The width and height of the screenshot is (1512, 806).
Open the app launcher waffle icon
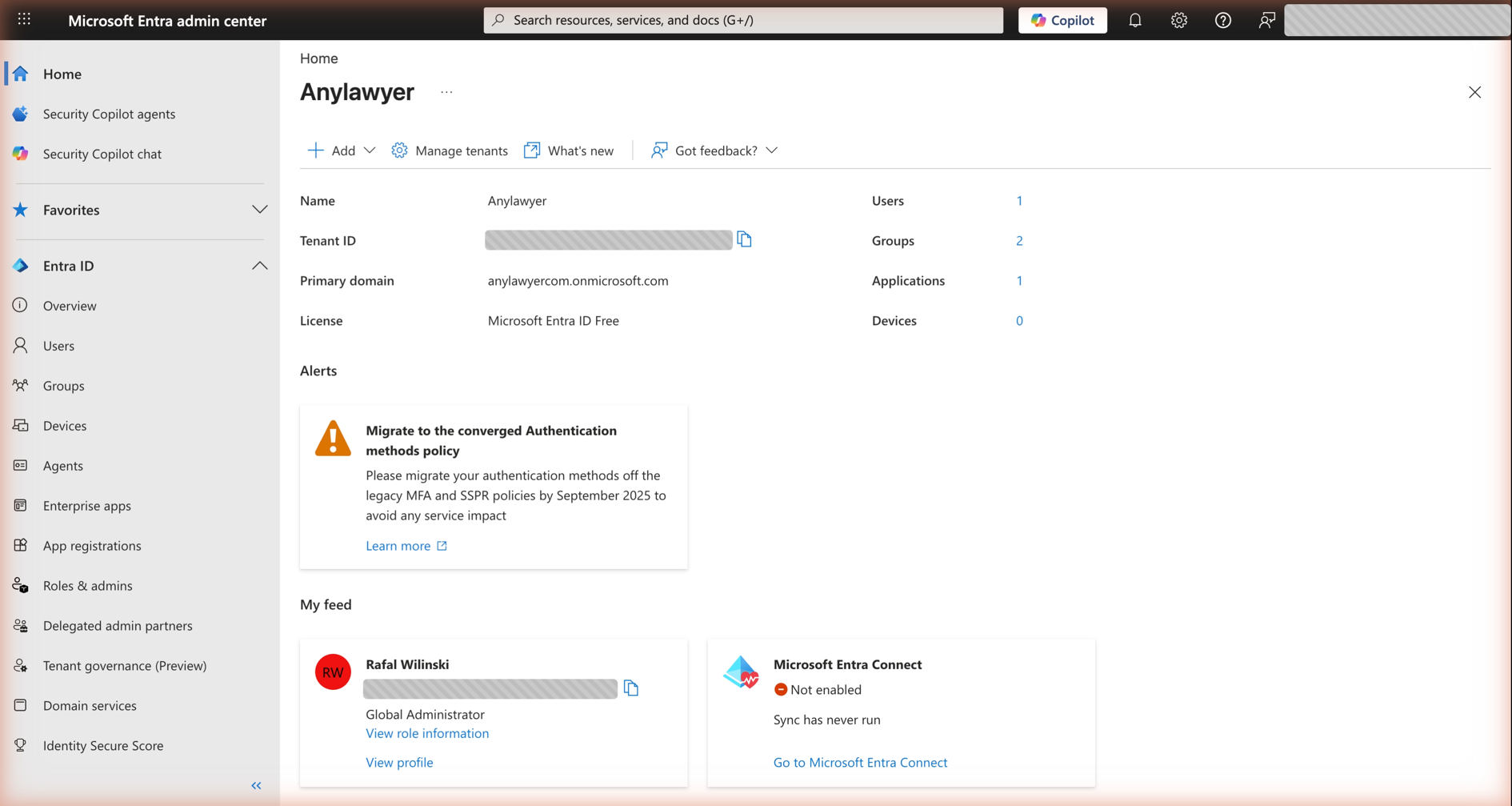tap(24, 19)
